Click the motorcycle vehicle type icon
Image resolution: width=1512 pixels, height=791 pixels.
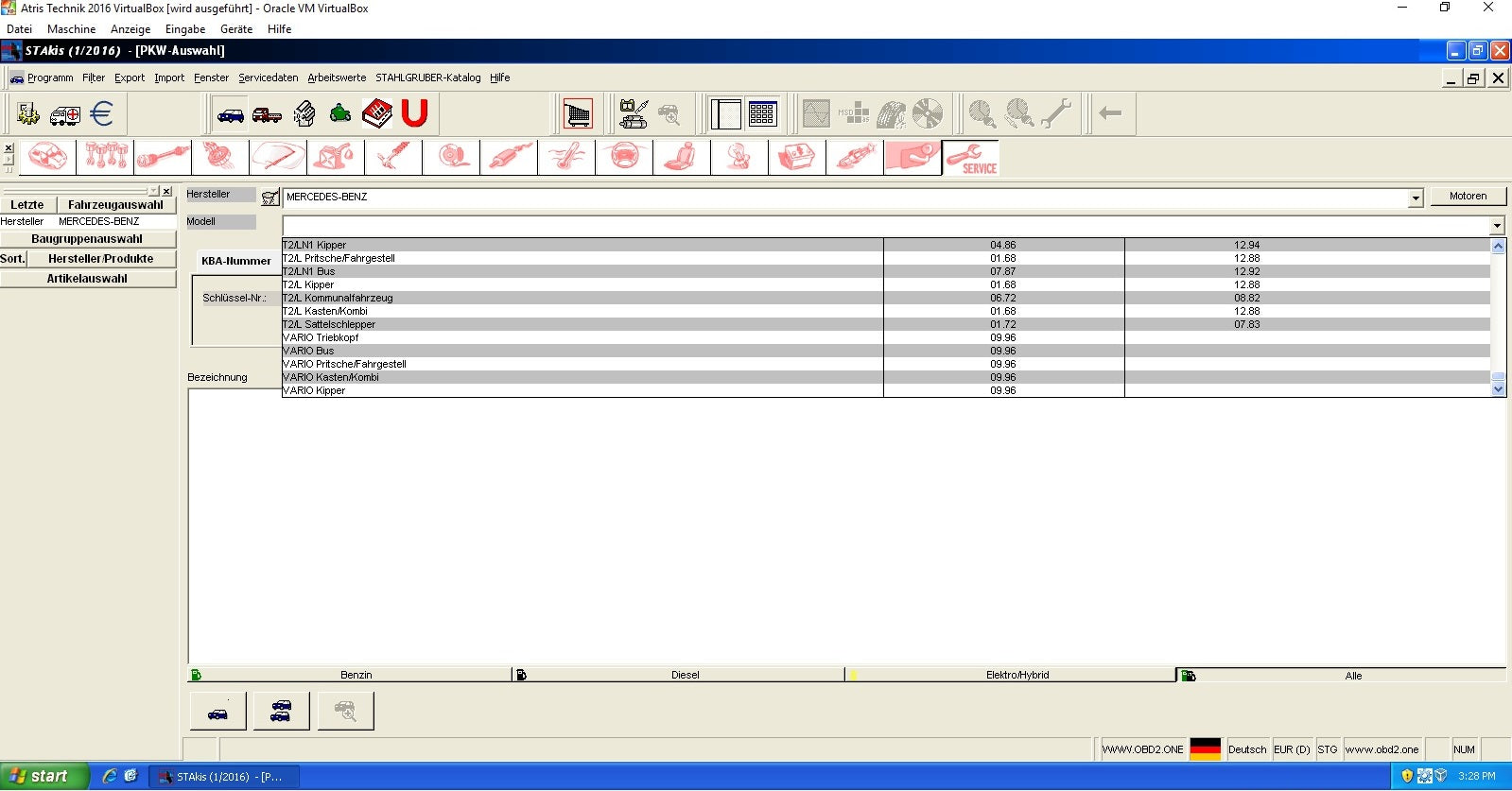pyautogui.click(x=340, y=114)
